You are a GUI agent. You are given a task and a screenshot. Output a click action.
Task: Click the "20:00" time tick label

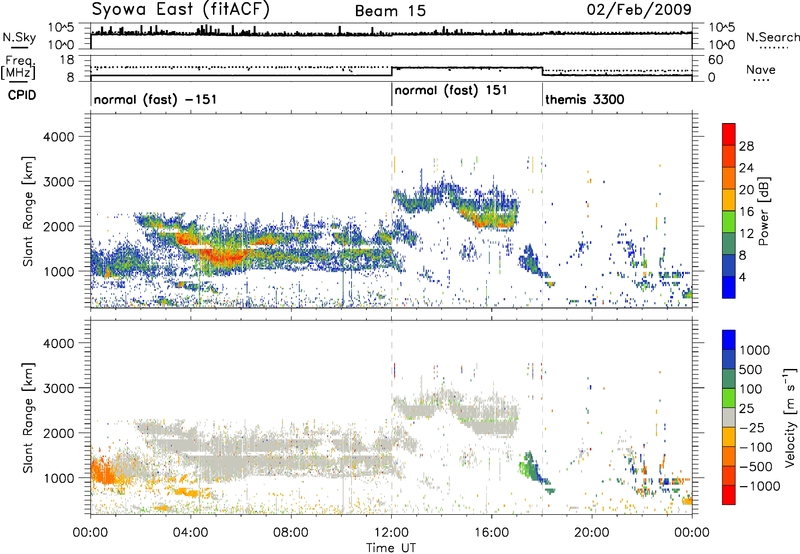tap(592, 533)
